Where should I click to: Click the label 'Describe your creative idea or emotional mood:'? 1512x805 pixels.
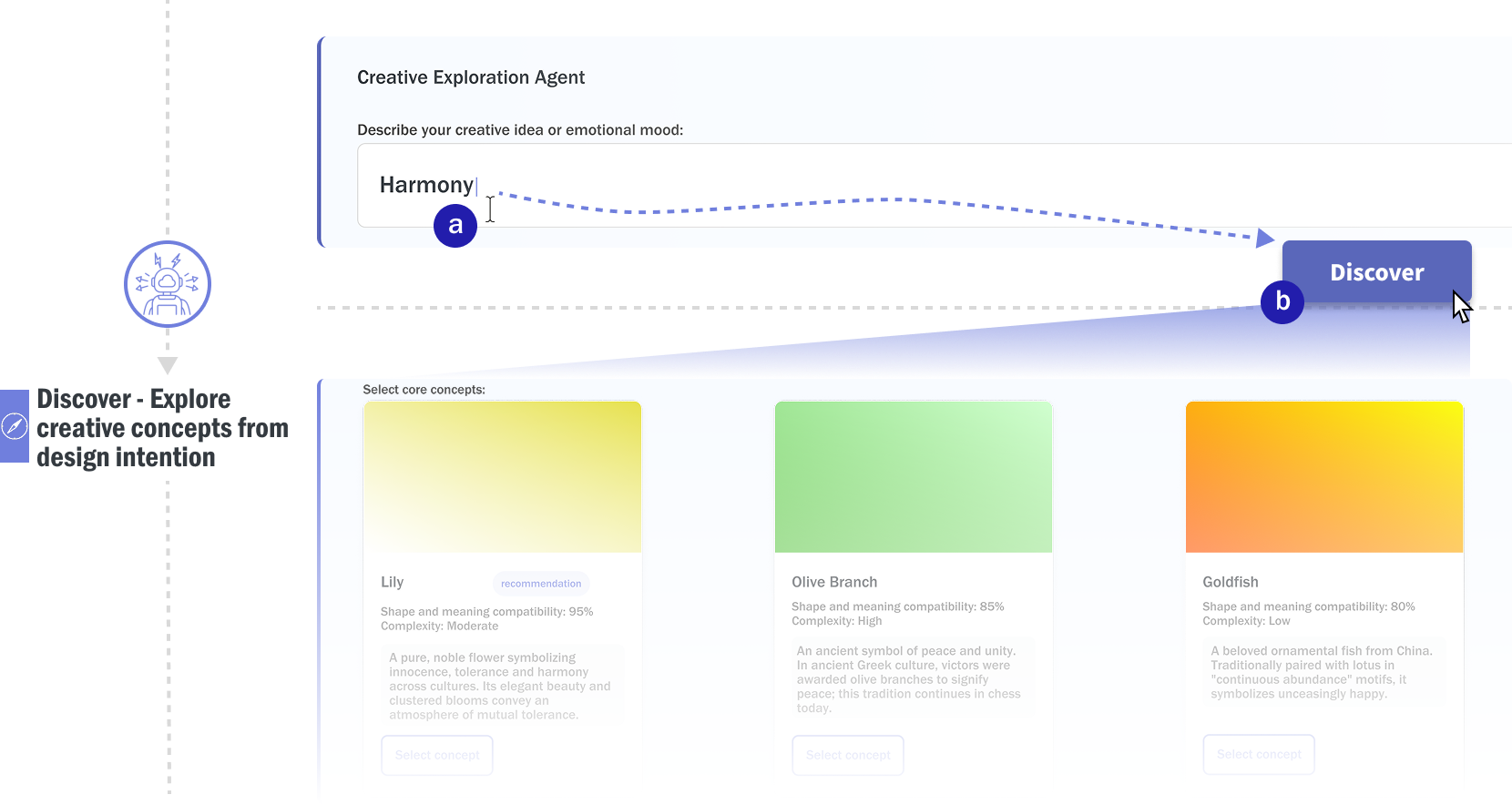click(520, 130)
